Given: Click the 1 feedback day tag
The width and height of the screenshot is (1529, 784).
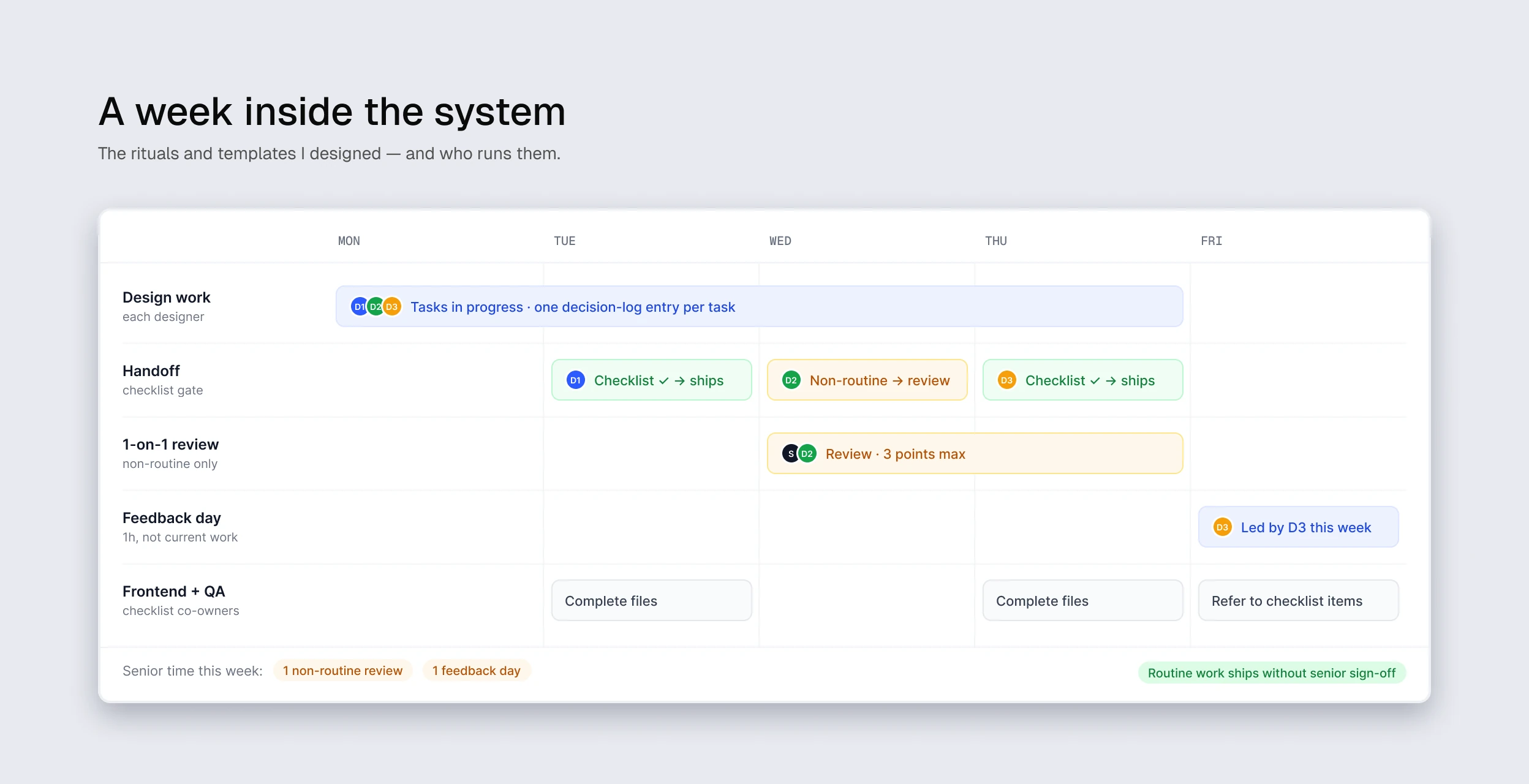Looking at the screenshot, I should pos(477,671).
